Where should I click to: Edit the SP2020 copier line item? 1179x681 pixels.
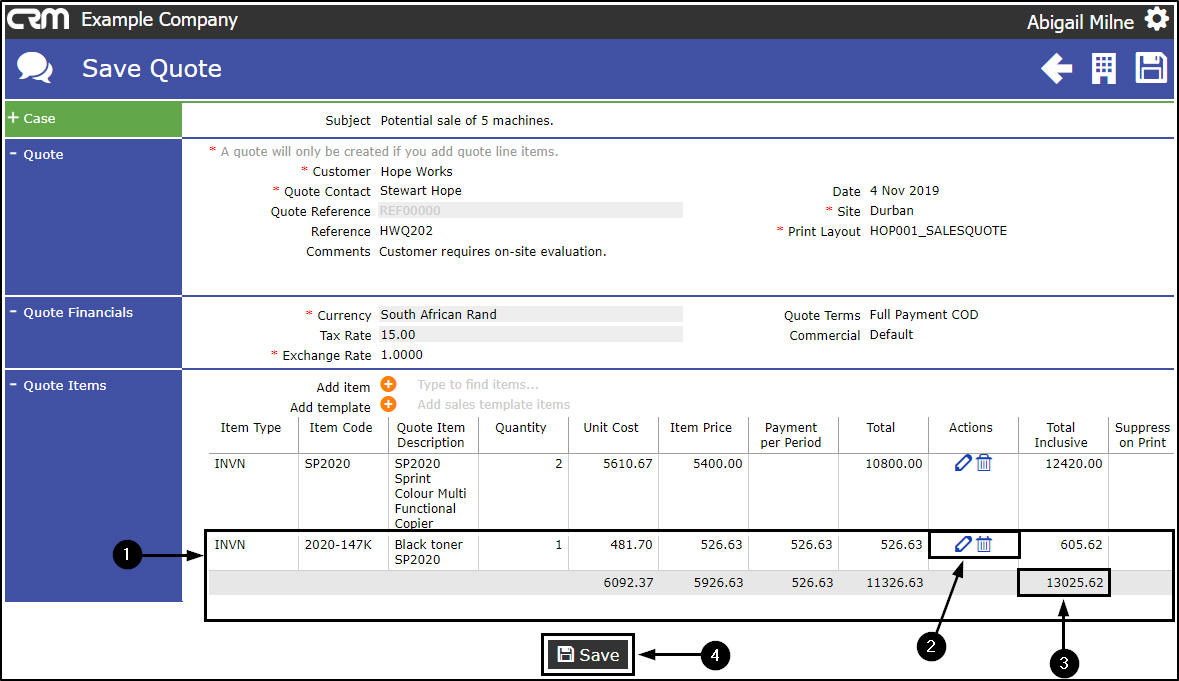tap(963, 463)
